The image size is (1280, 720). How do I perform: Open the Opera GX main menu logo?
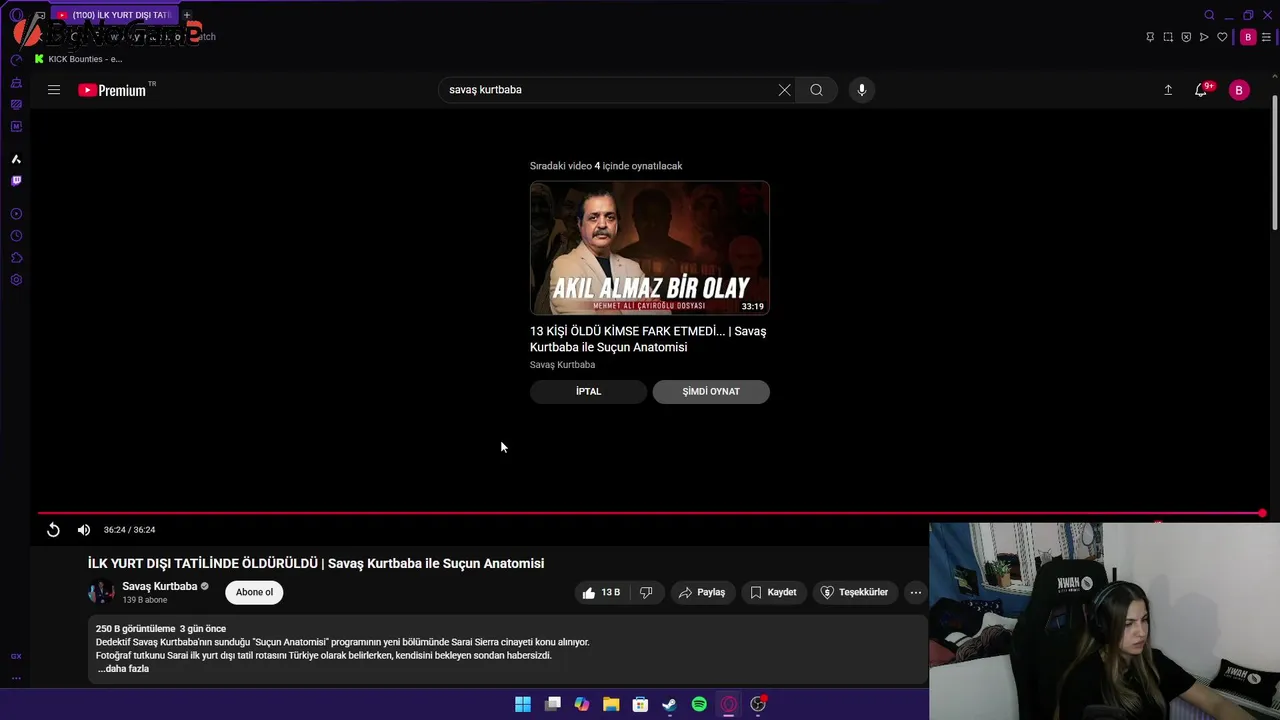[x=16, y=15]
